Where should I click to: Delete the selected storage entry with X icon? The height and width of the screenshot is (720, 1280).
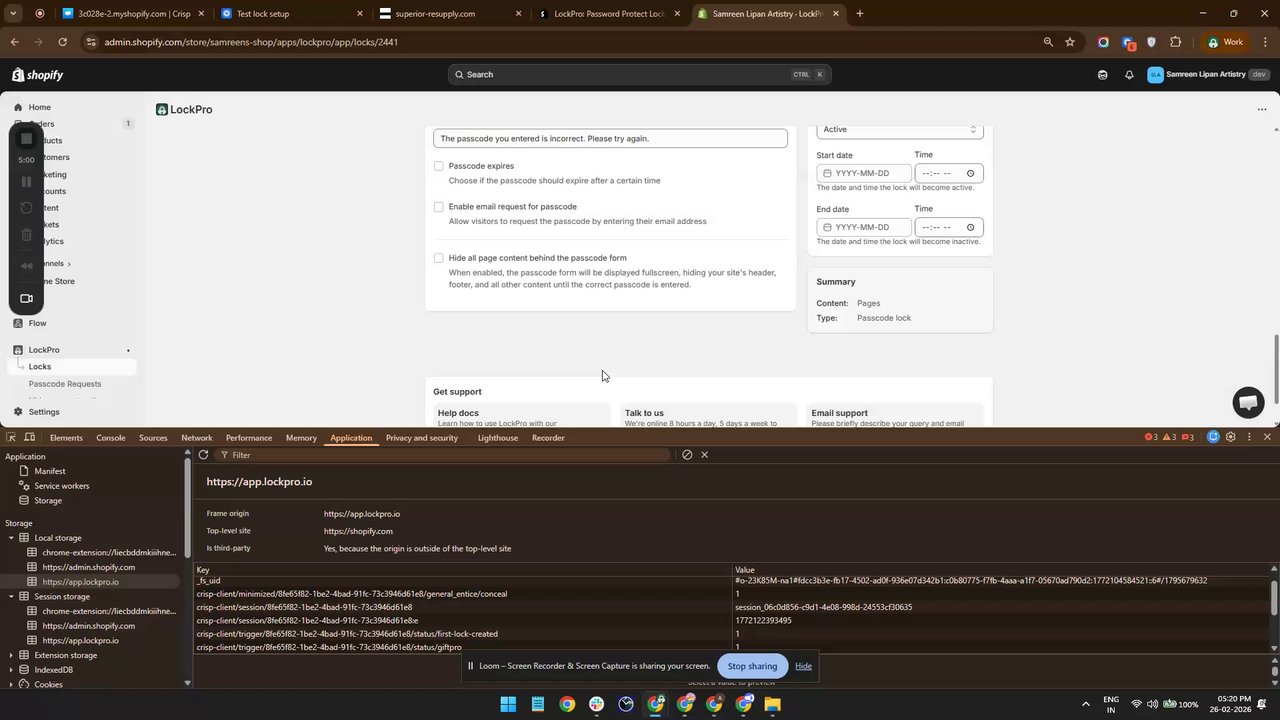(x=705, y=455)
